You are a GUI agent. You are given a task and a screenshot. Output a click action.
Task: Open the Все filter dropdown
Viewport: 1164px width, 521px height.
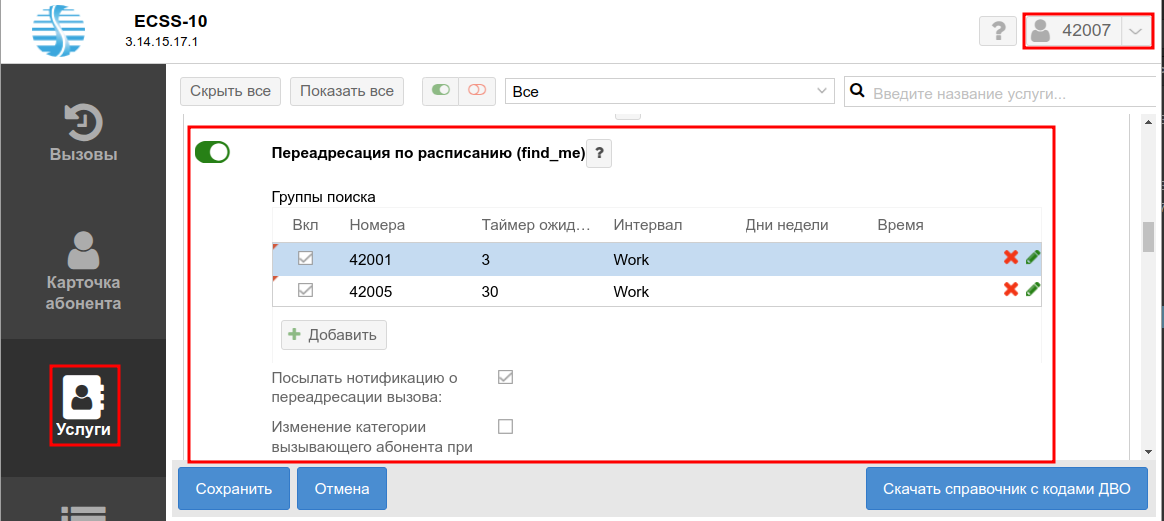[669, 91]
